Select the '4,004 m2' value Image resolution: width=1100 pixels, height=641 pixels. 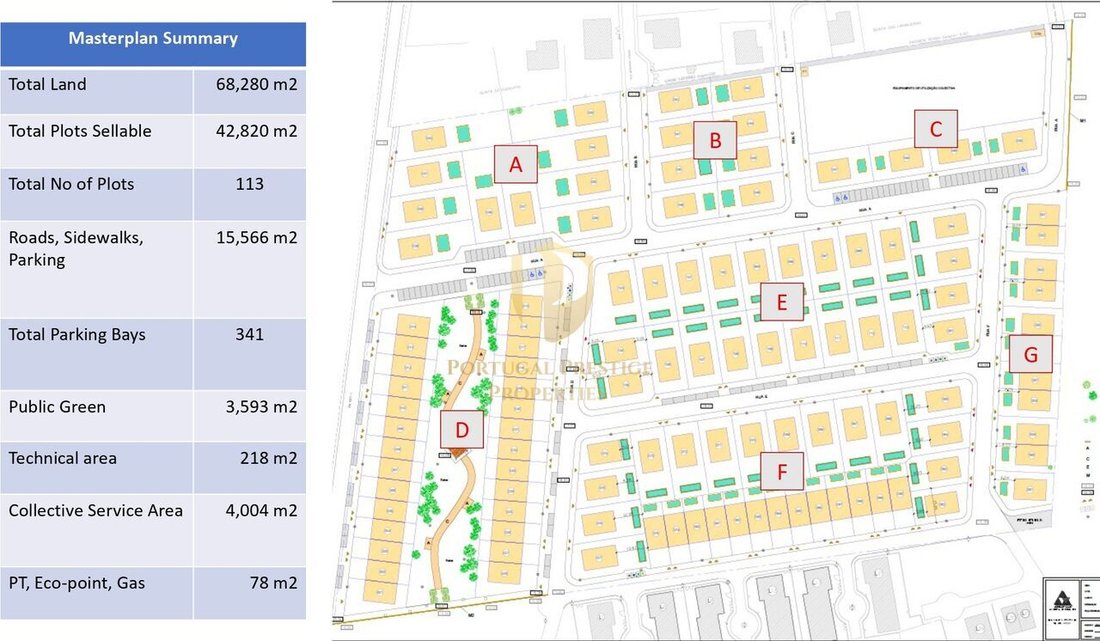point(262,511)
